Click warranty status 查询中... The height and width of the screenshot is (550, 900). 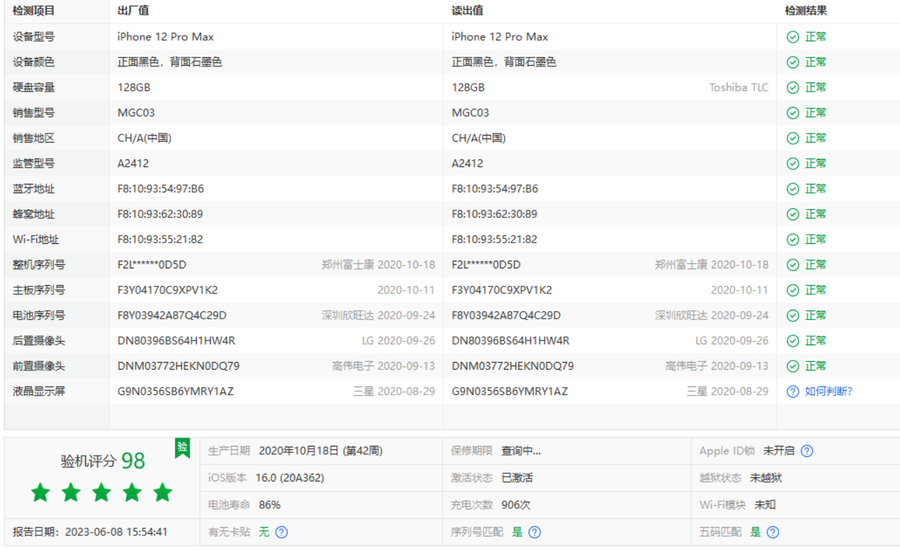(x=521, y=451)
